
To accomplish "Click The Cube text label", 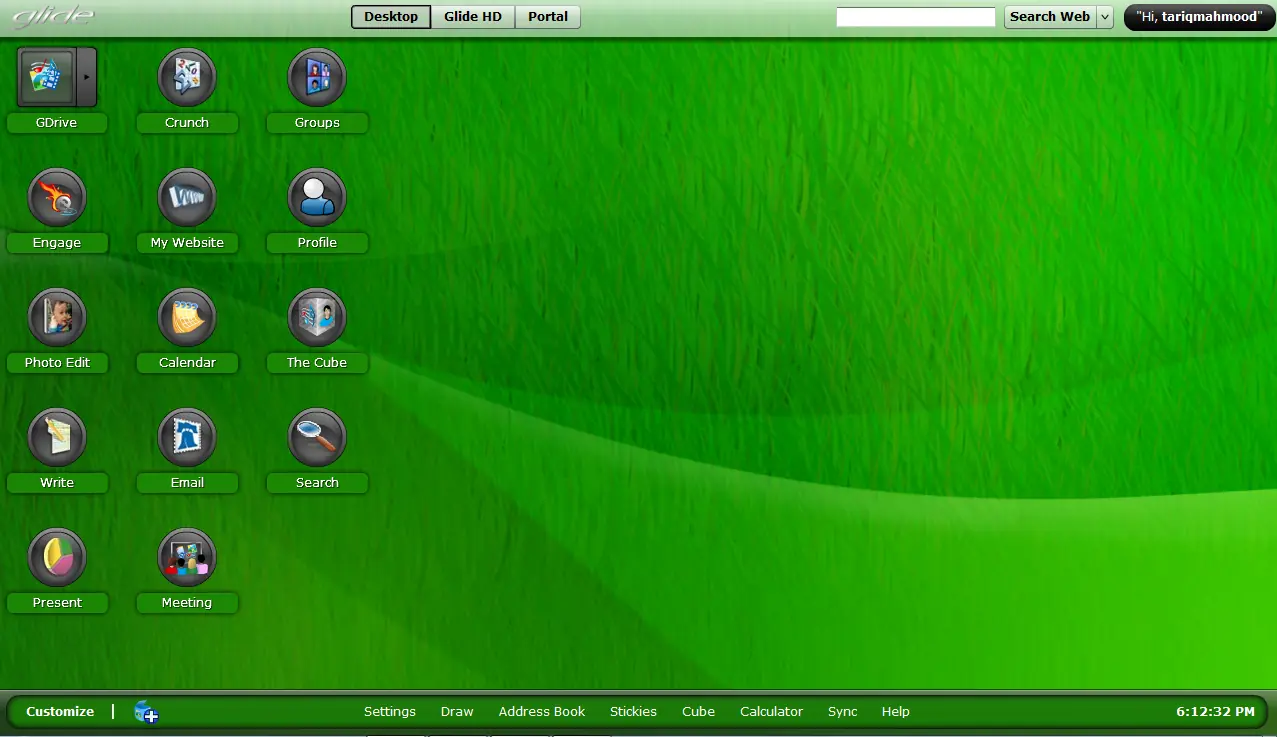I will [317, 363].
